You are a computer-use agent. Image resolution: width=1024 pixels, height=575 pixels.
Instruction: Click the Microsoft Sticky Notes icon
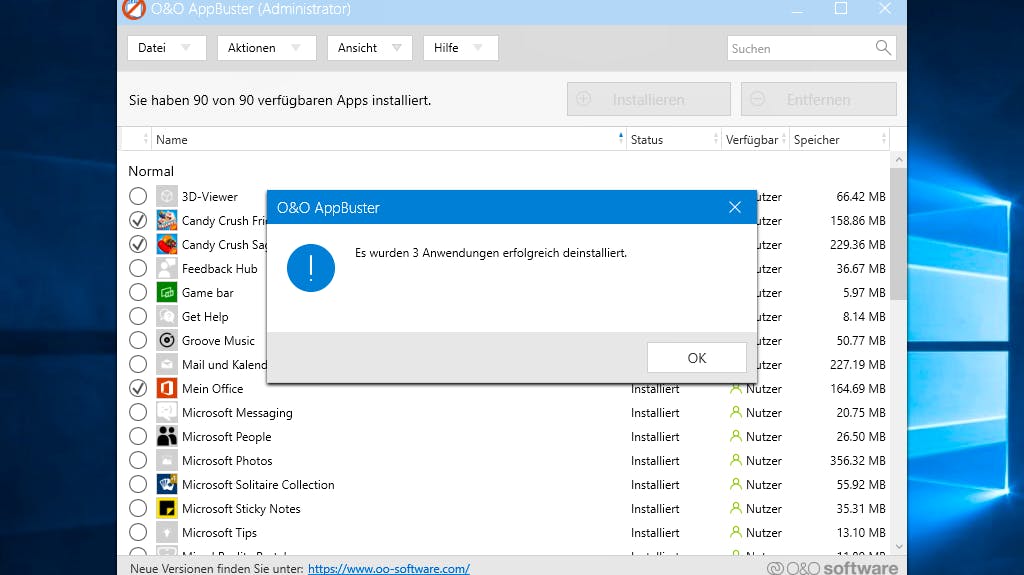(x=167, y=508)
